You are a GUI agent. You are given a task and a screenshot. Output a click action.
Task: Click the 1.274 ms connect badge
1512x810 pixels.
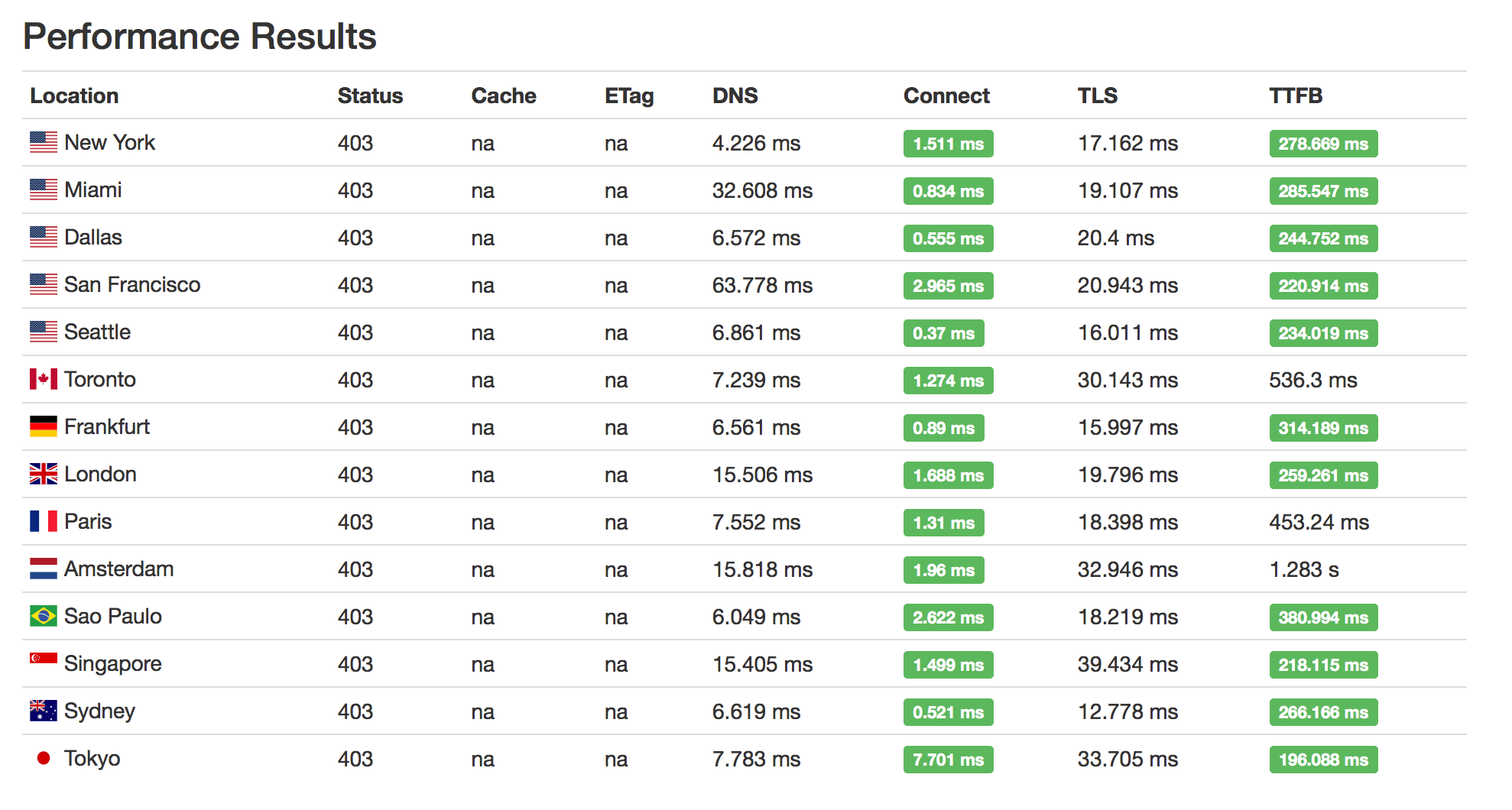pyautogui.click(x=948, y=381)
